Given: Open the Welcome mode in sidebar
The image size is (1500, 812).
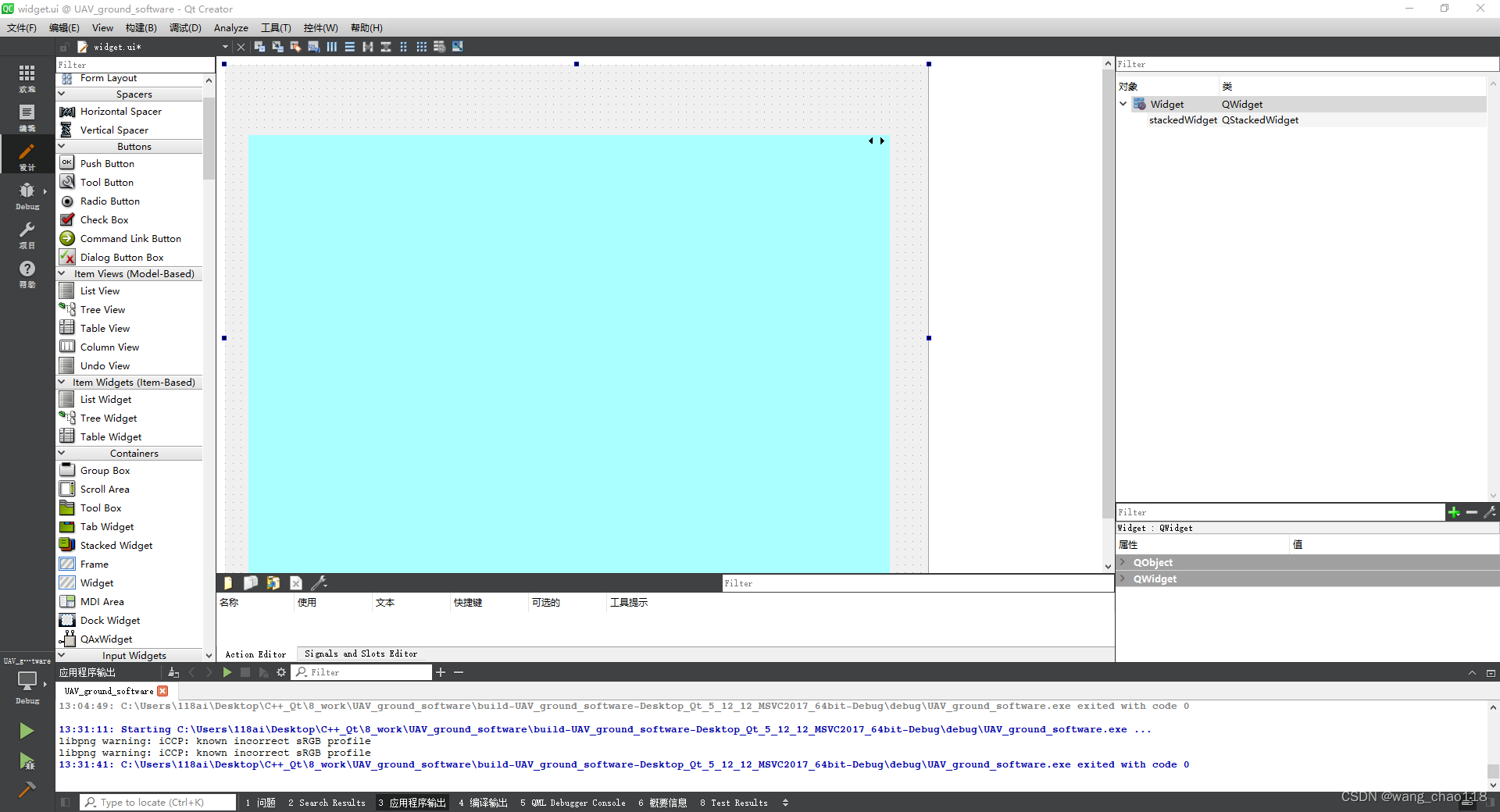Looking at the screenshot, I should [27, 77].
